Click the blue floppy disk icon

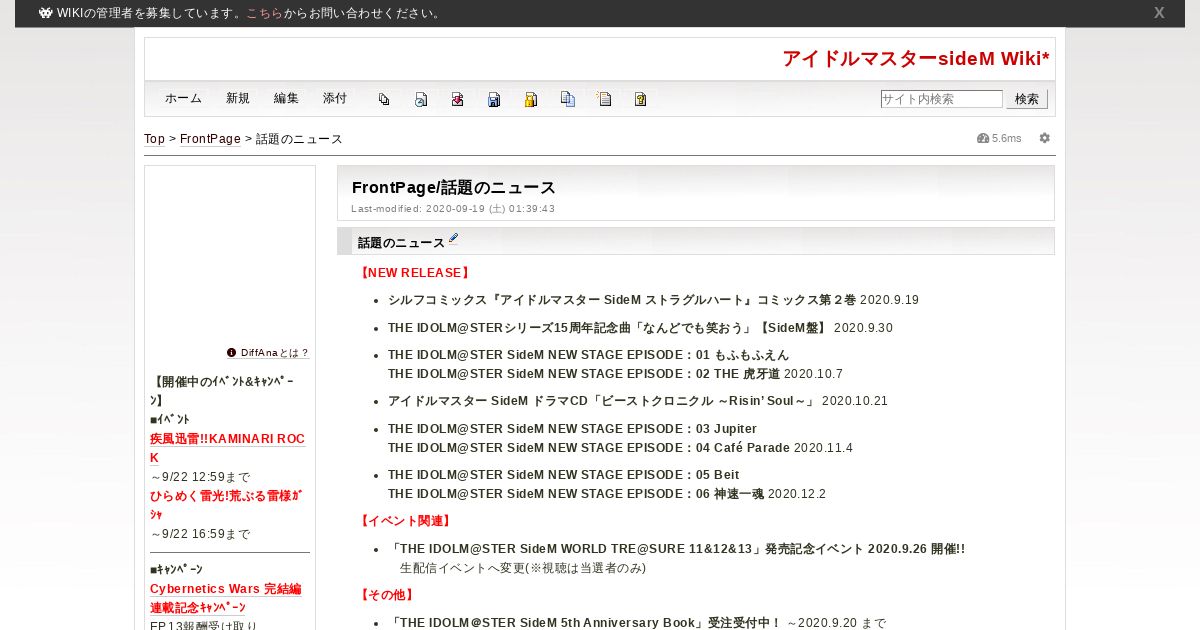494,99
